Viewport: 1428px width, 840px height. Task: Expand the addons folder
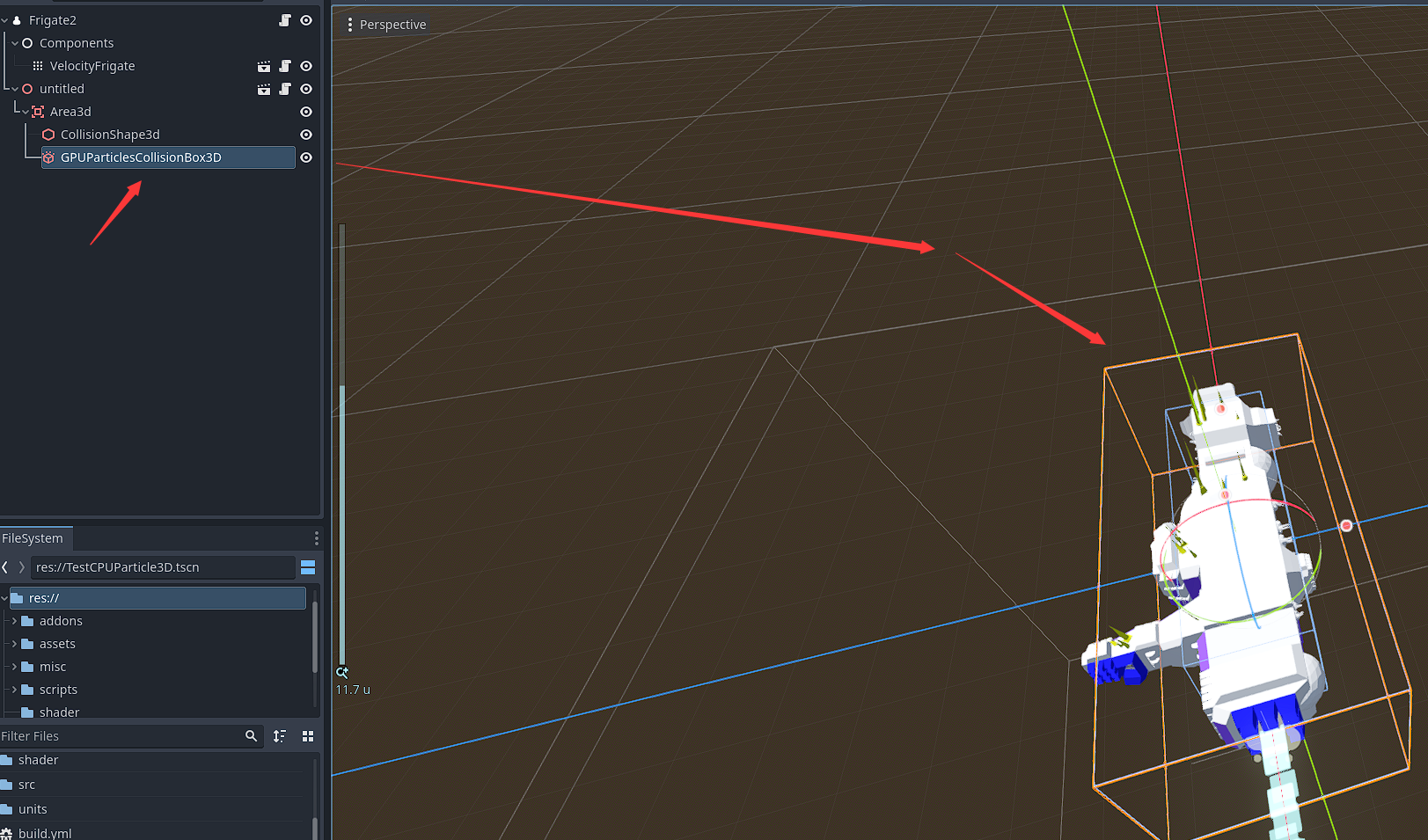pyautogui.click(x=14, y=621)
